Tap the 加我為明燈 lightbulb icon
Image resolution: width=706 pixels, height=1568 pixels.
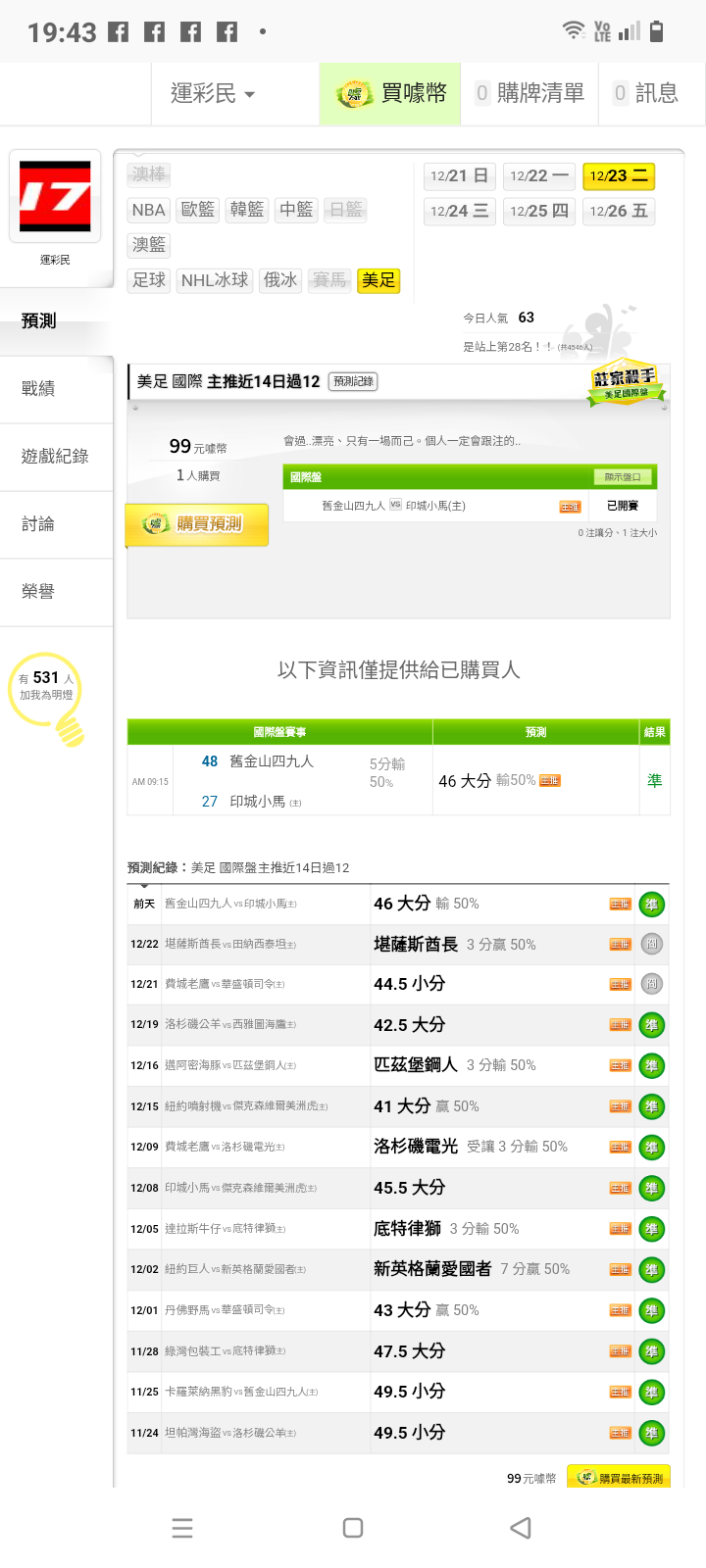point(69,727)
